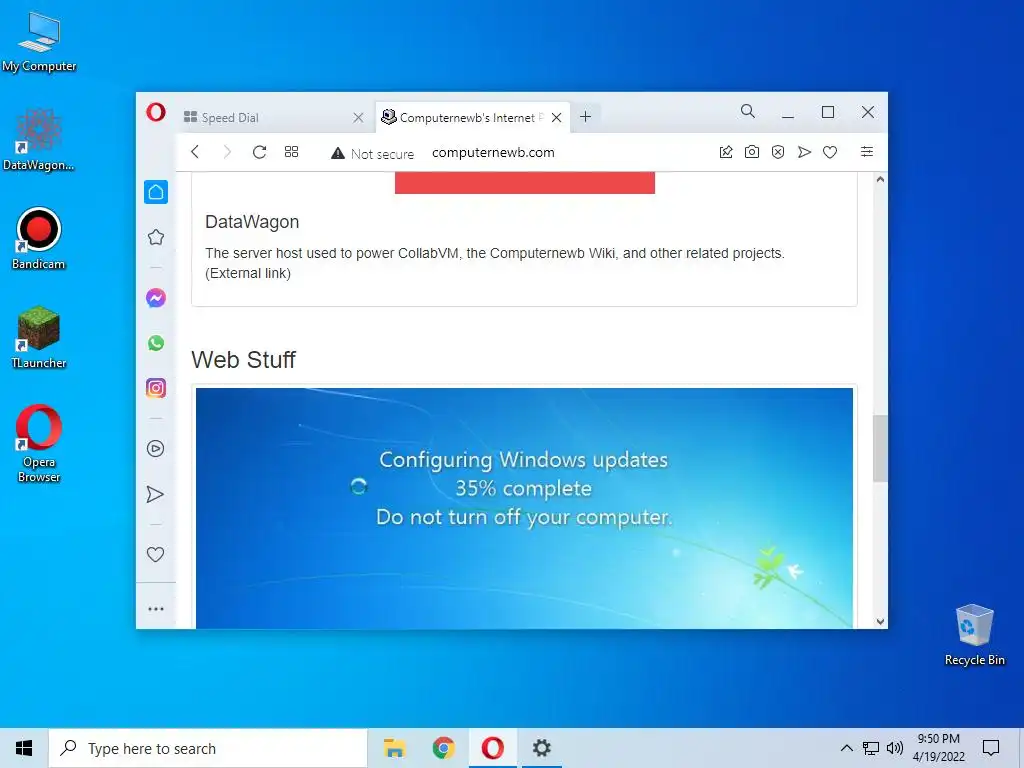The height and width of the screenshot is (768, 1024).
Task: Click the vertical scrollbar thumb
Action: point(880,449)
